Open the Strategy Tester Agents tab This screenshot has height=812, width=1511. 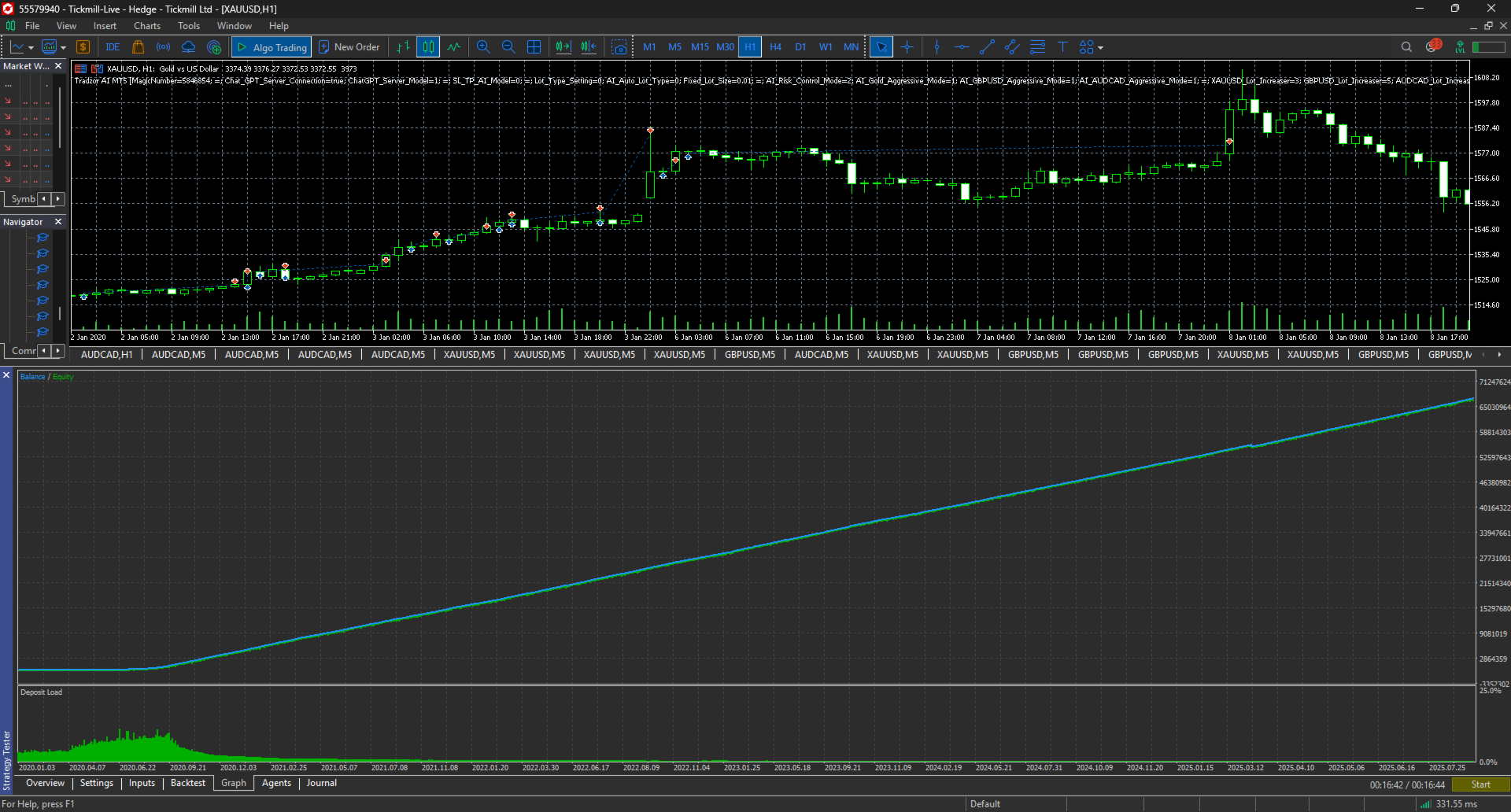(276, 783)
